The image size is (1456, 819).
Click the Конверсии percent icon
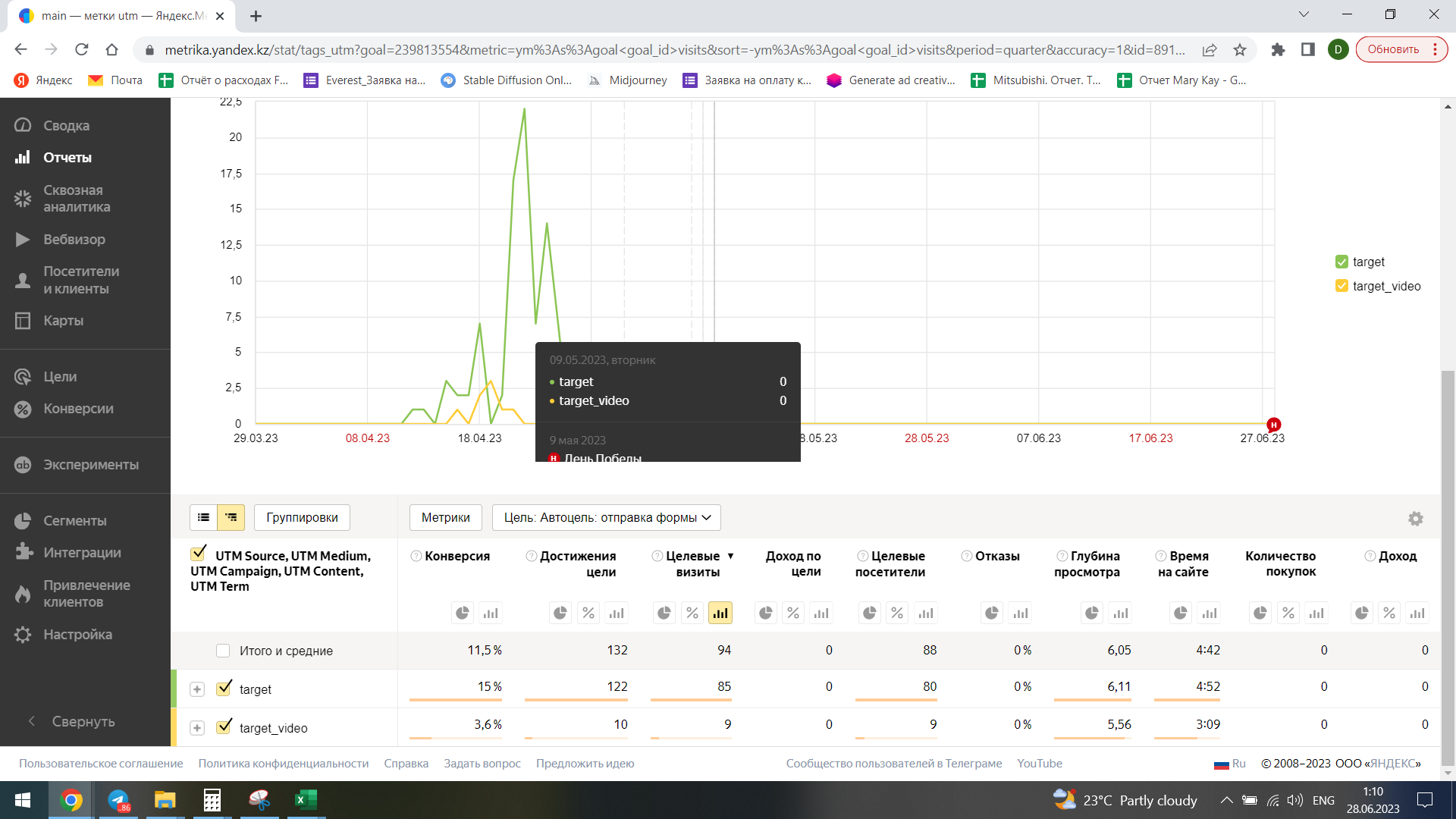point(23,409)
